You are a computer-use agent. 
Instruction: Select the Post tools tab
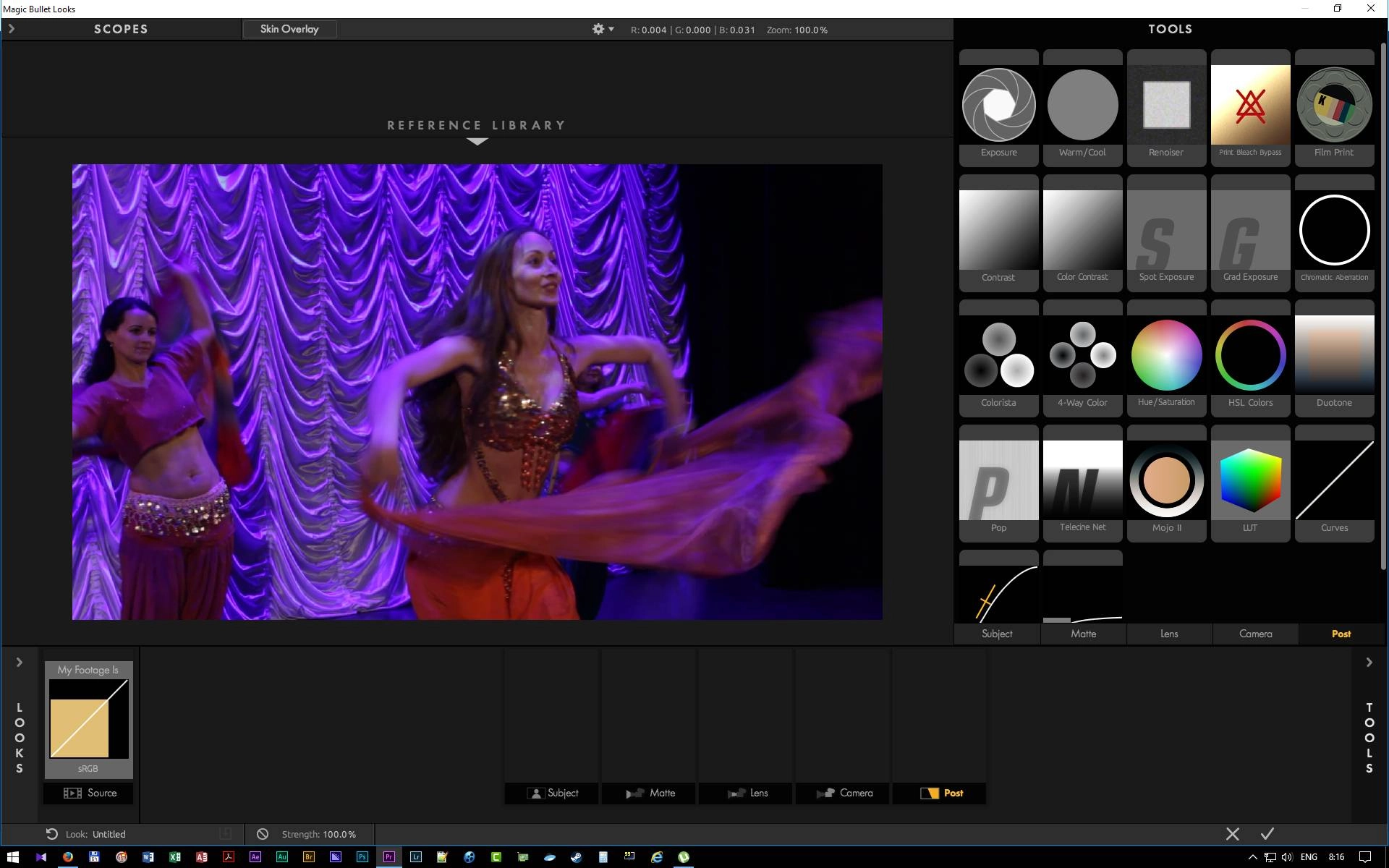tap(1341, 634)
